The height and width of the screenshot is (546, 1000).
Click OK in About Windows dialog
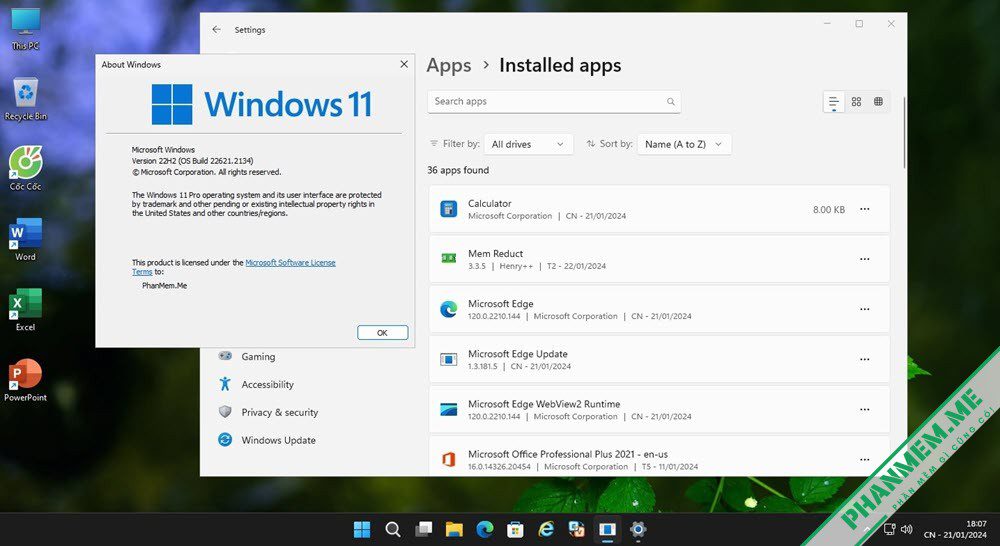pyautogui.click(x=383, y=332)
